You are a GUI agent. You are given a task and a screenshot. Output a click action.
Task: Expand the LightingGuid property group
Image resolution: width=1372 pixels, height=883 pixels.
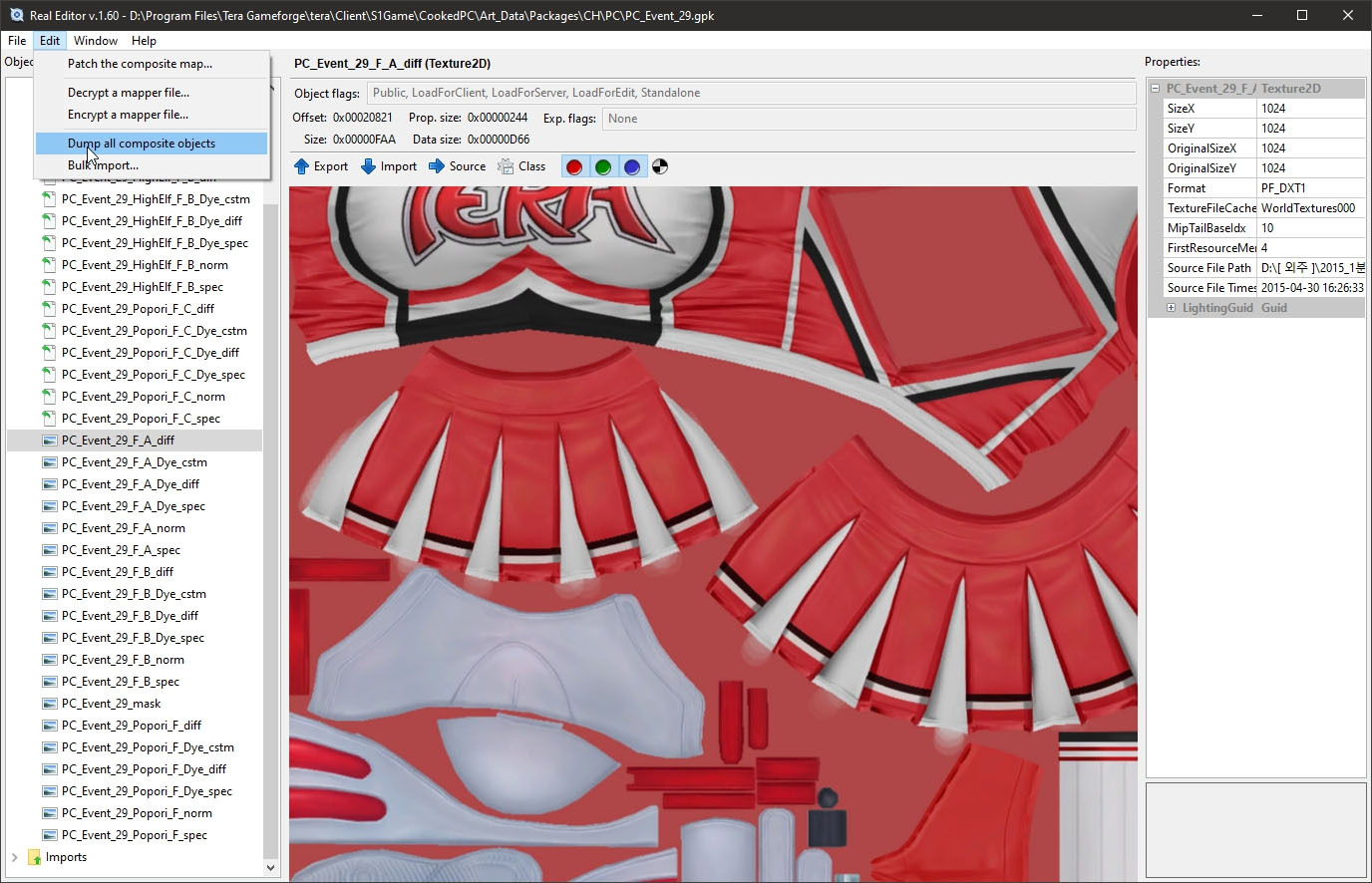[1171, 308]
